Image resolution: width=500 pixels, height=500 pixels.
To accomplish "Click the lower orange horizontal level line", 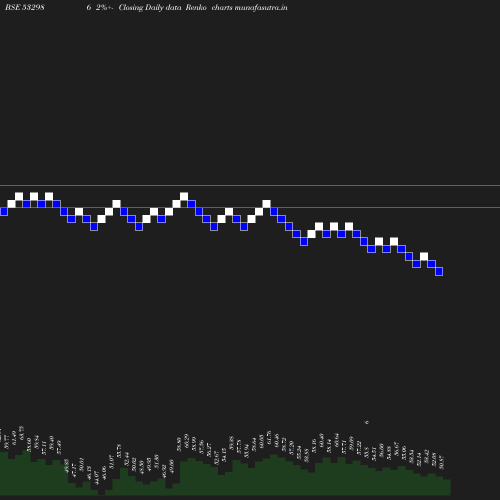I will 250,208.
